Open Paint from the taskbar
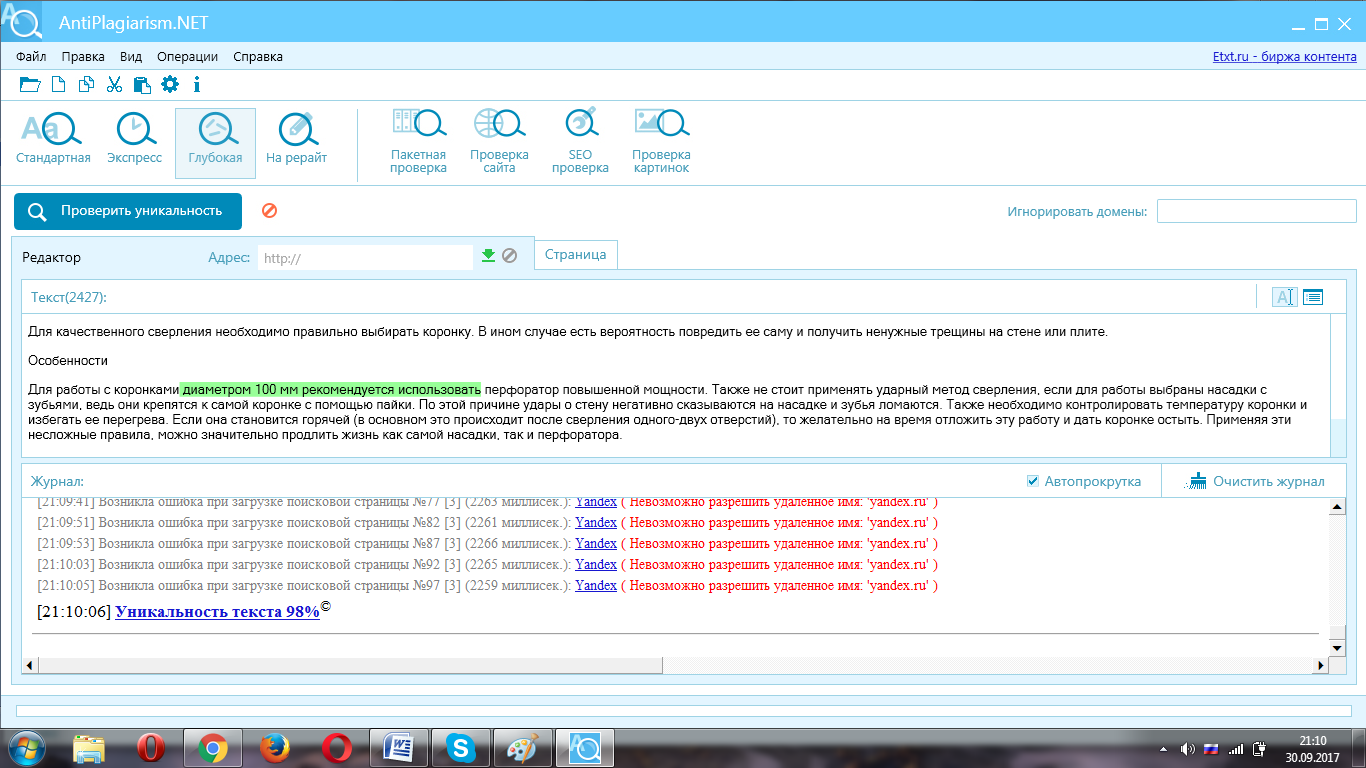 [522, 748]
